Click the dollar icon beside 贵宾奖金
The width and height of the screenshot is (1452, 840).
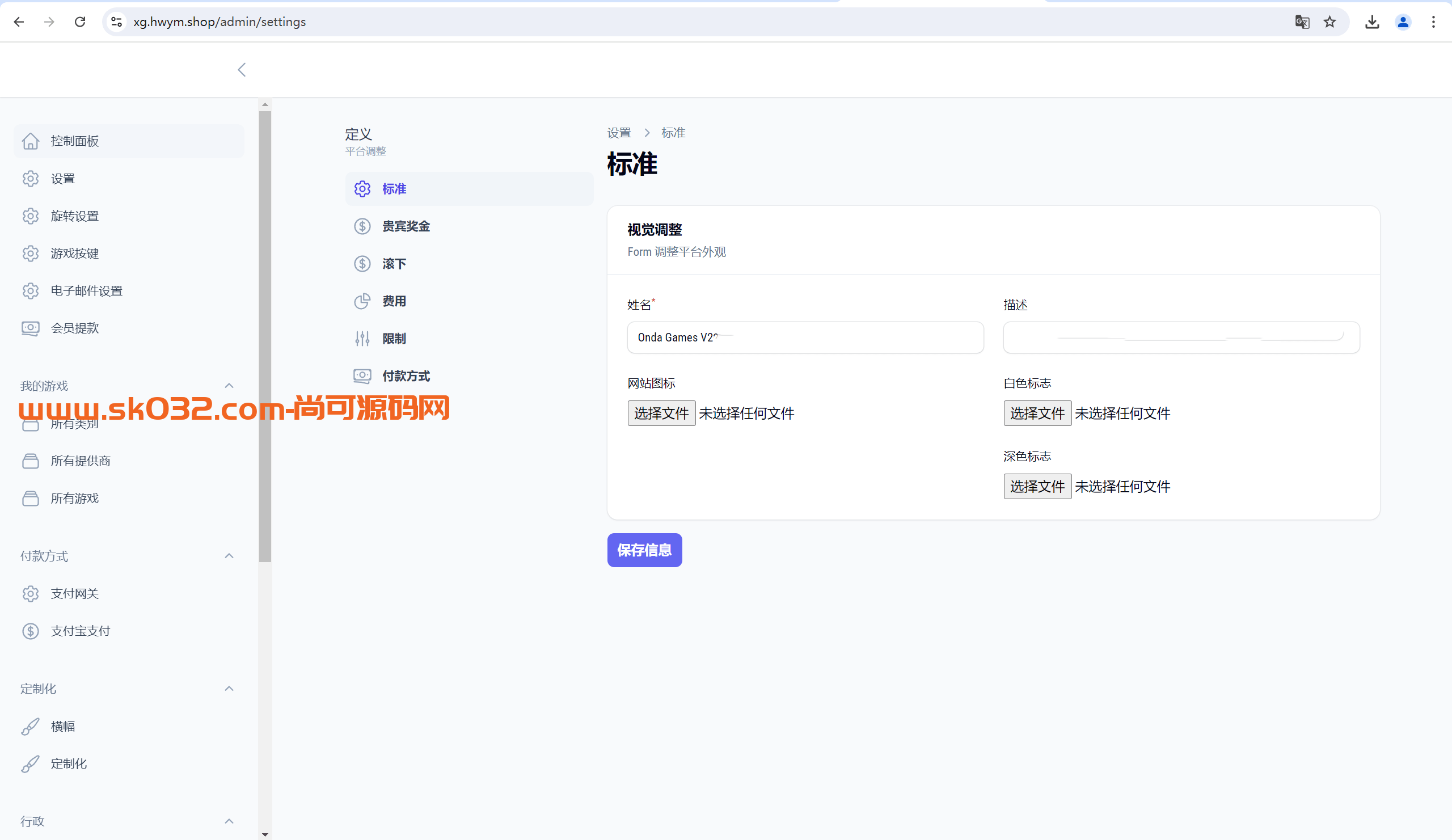click(x=362, y=226)
